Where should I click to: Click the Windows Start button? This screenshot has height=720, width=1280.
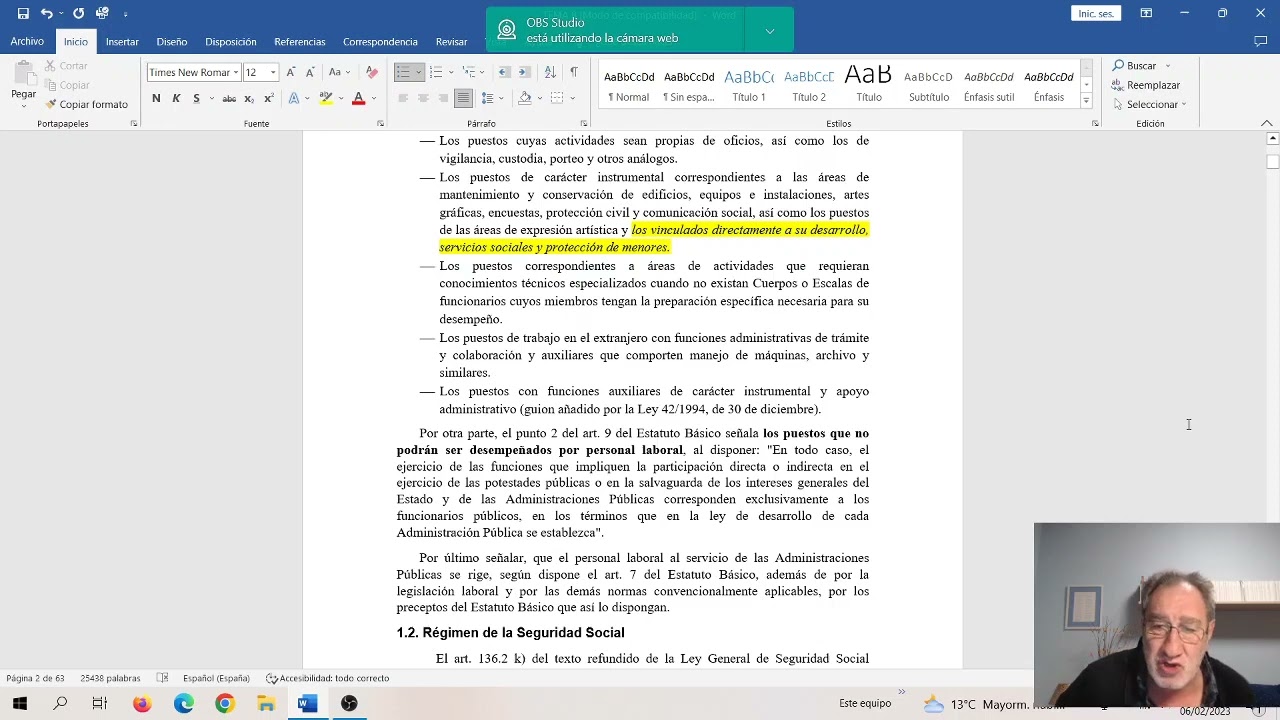(19, 703)
